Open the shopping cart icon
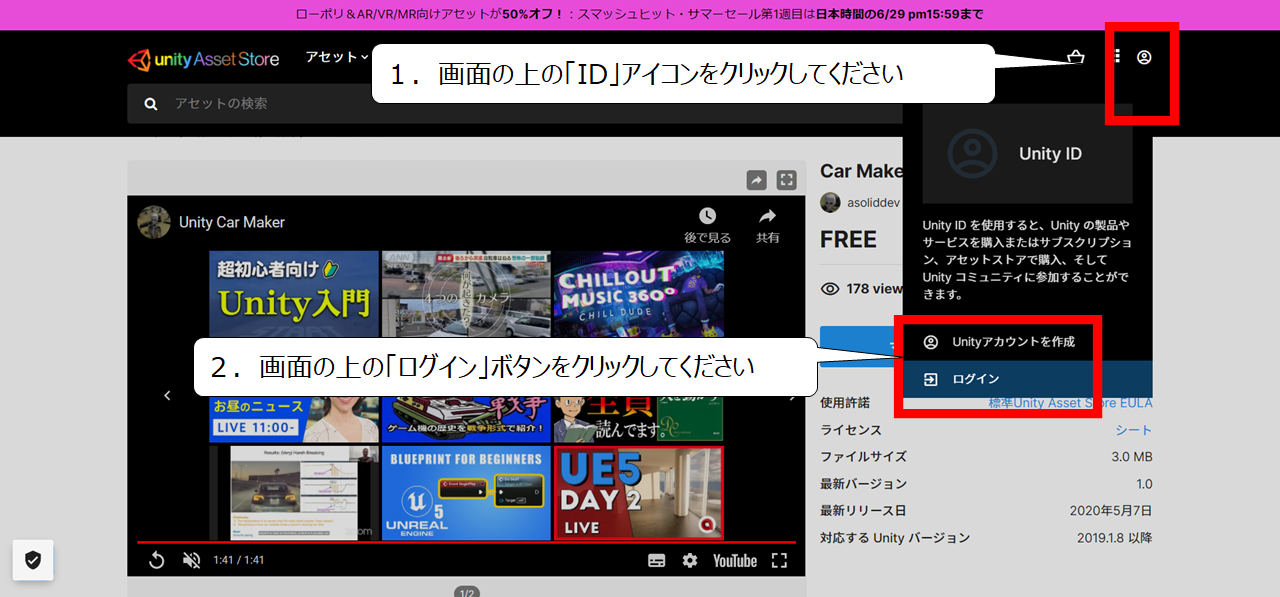The height and width of the screenshot is (597, 1280). (1076, 57)
